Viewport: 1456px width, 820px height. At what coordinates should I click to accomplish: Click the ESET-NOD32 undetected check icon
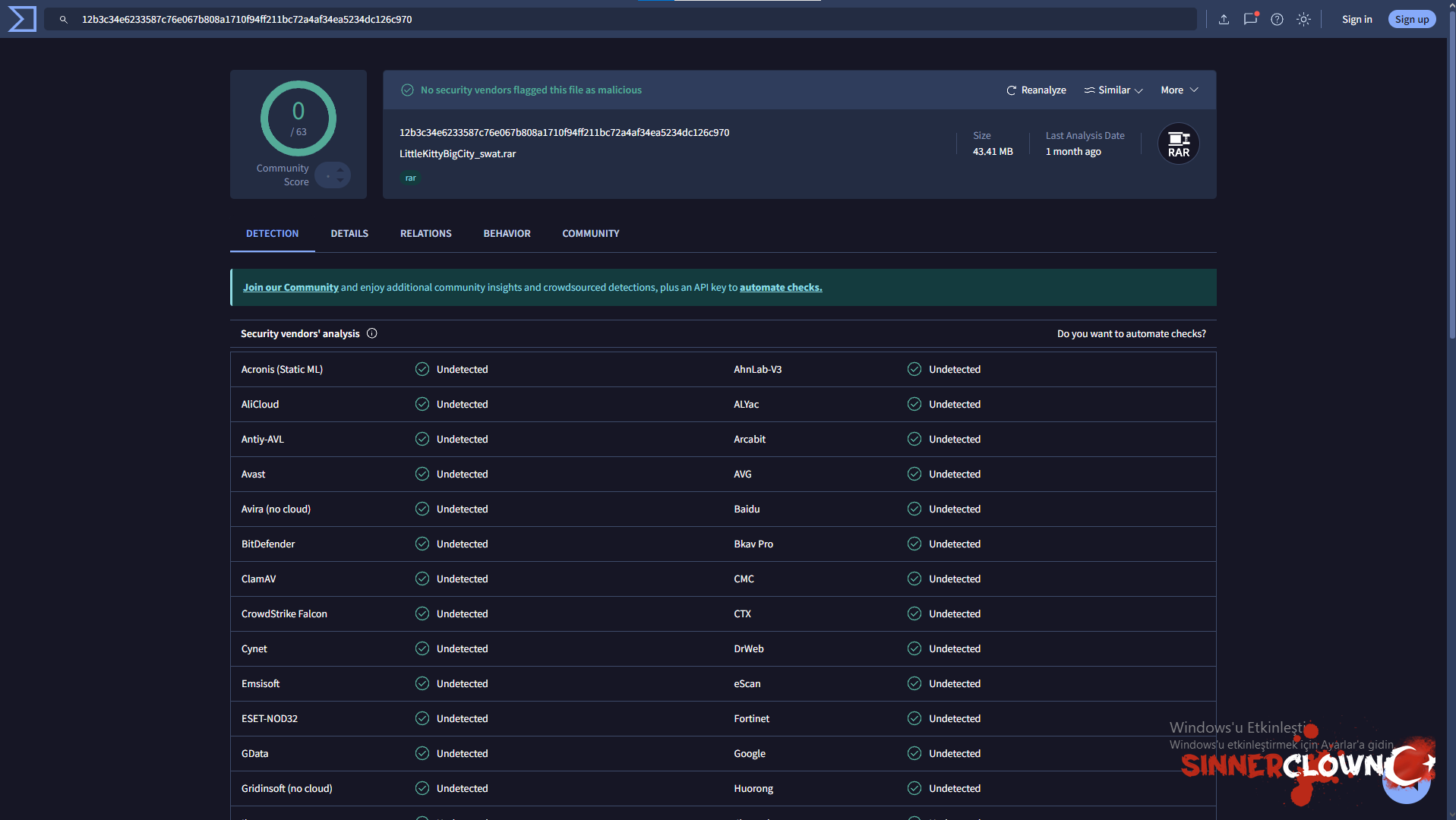422,719
